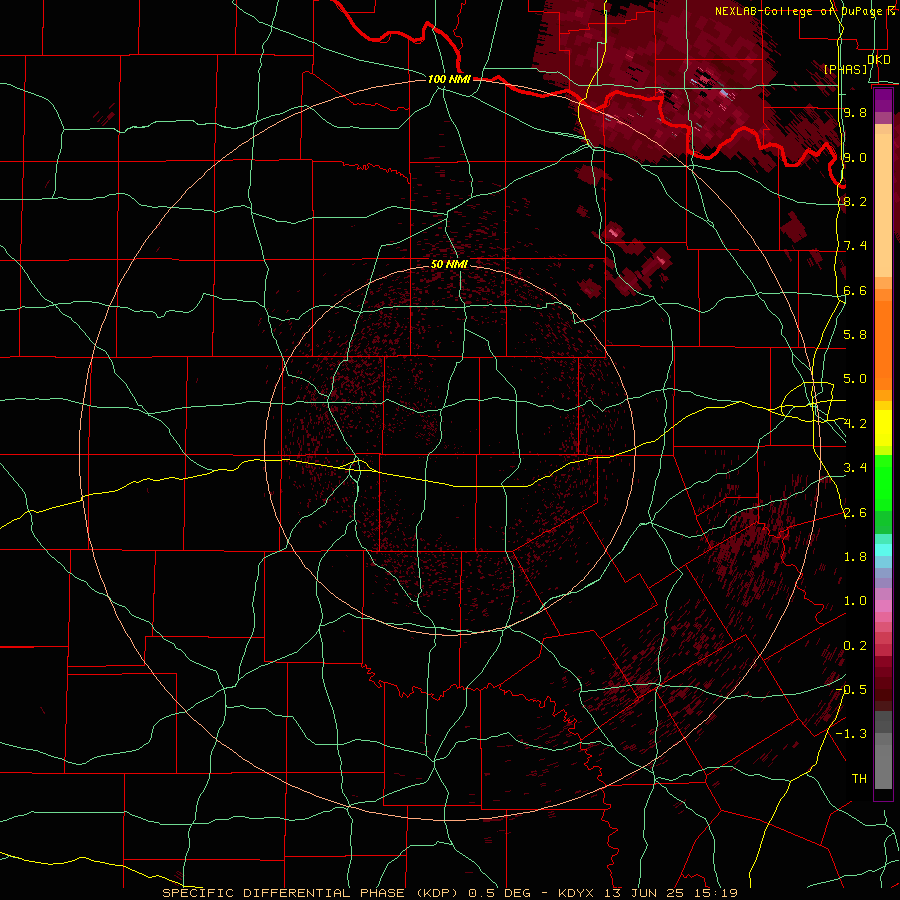Click the DKD label above the color scale

pyautogui.click(x=878, y=60)
